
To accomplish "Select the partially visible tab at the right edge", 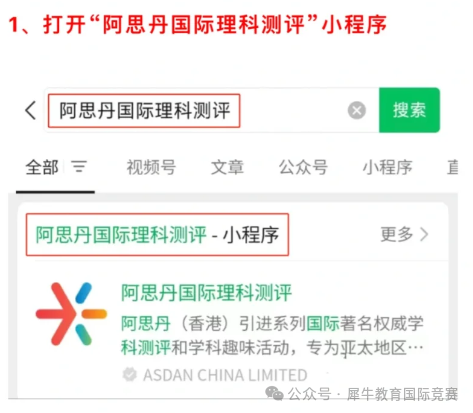I will 453,167.
